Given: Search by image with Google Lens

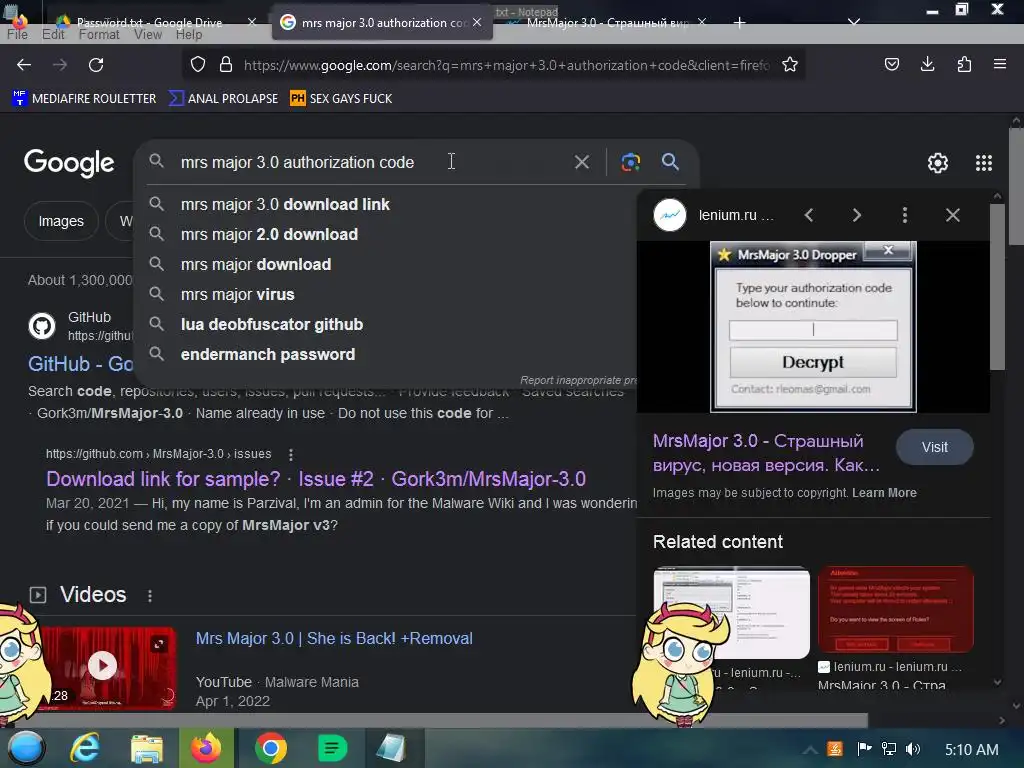Looking at the screenshot, I should coord(630,162).
